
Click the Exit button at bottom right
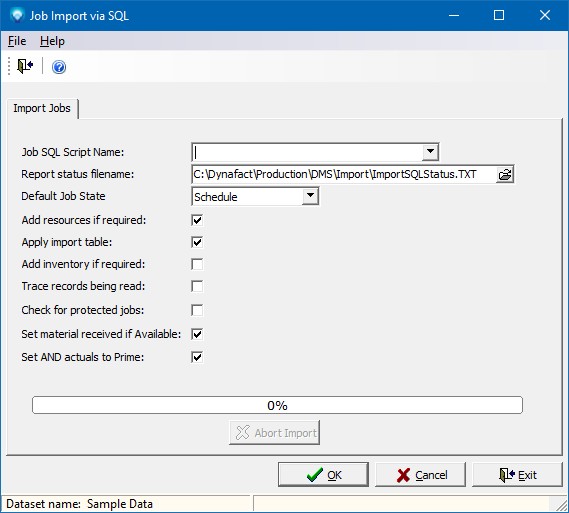point(517,475)
